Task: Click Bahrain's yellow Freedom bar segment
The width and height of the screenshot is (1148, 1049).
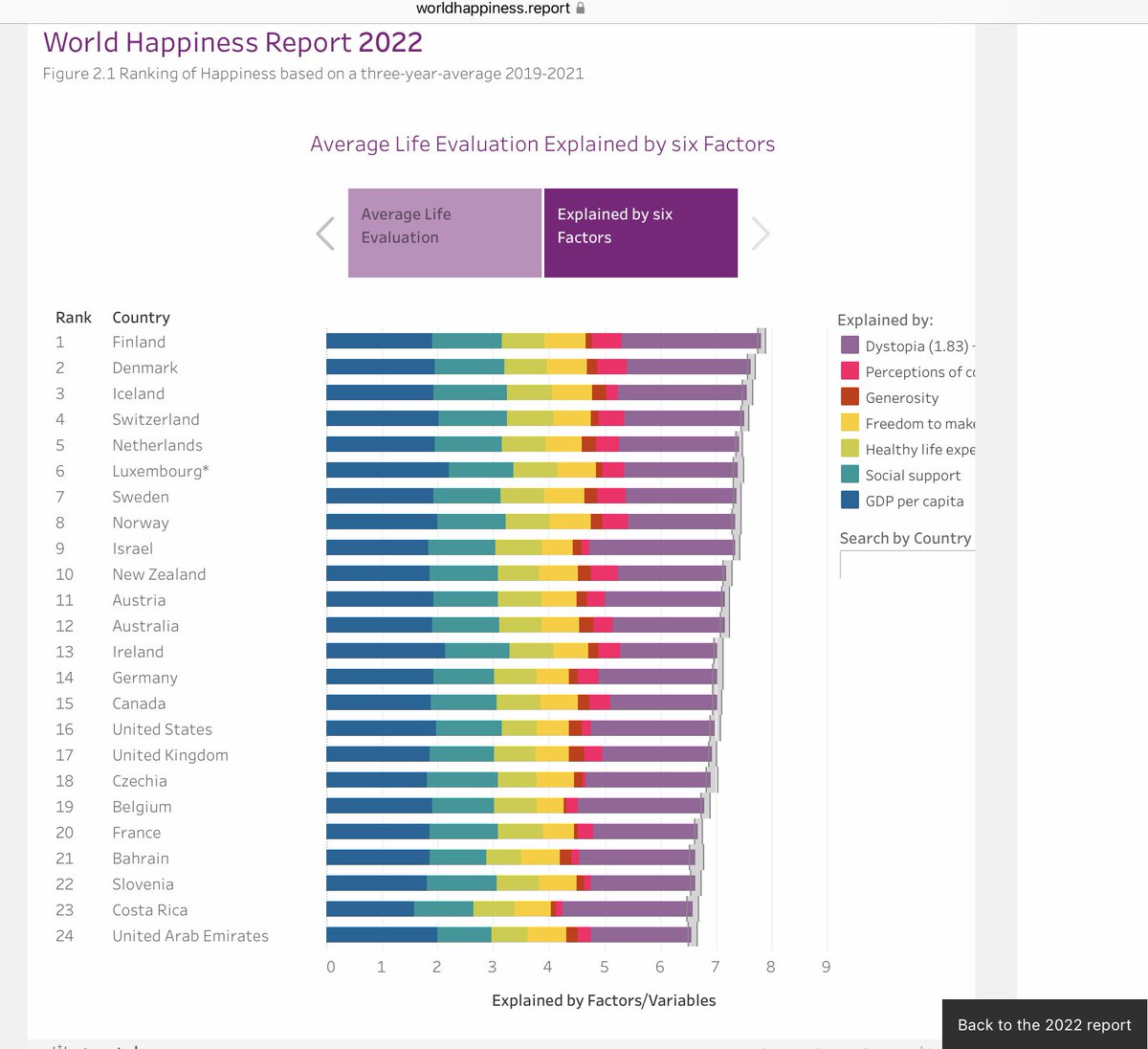Action: tap(541, 858)
